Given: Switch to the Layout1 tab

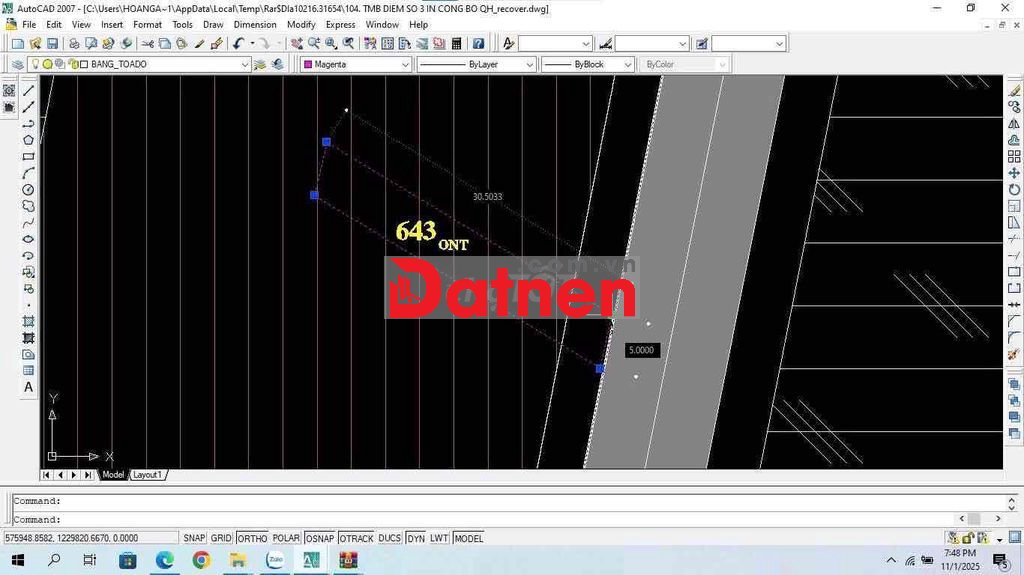Looking at the screenshot, I should pyautogui.click(x=147, y=475).
